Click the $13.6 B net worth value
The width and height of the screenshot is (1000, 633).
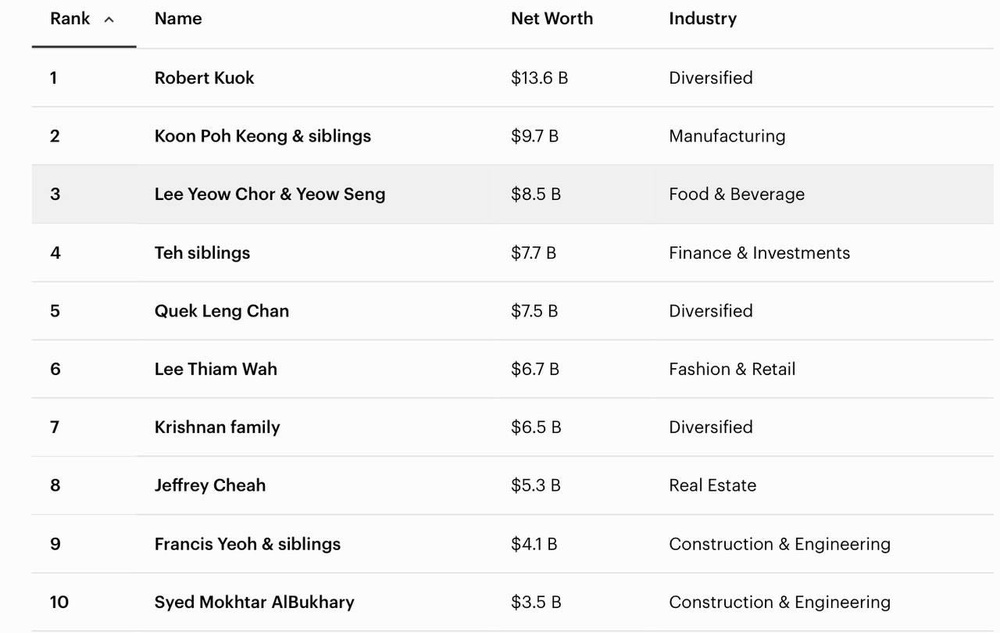(x=540, y=78)
